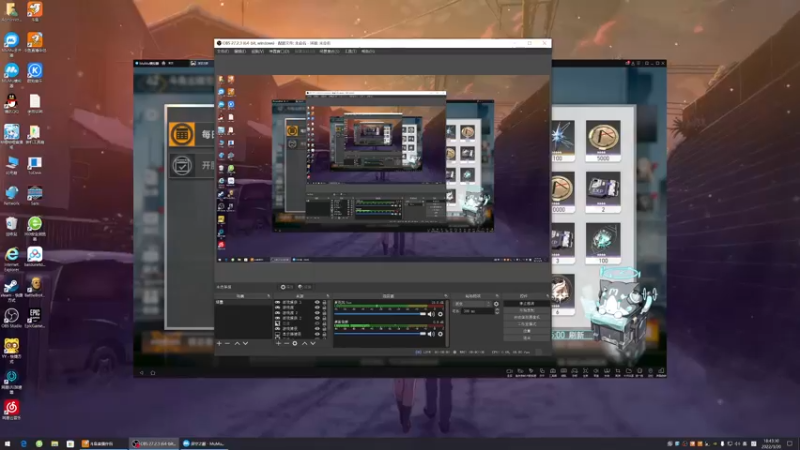Open Windows Start menu
The width and height of the screenshot is (800, 450).
click(7, 444)
